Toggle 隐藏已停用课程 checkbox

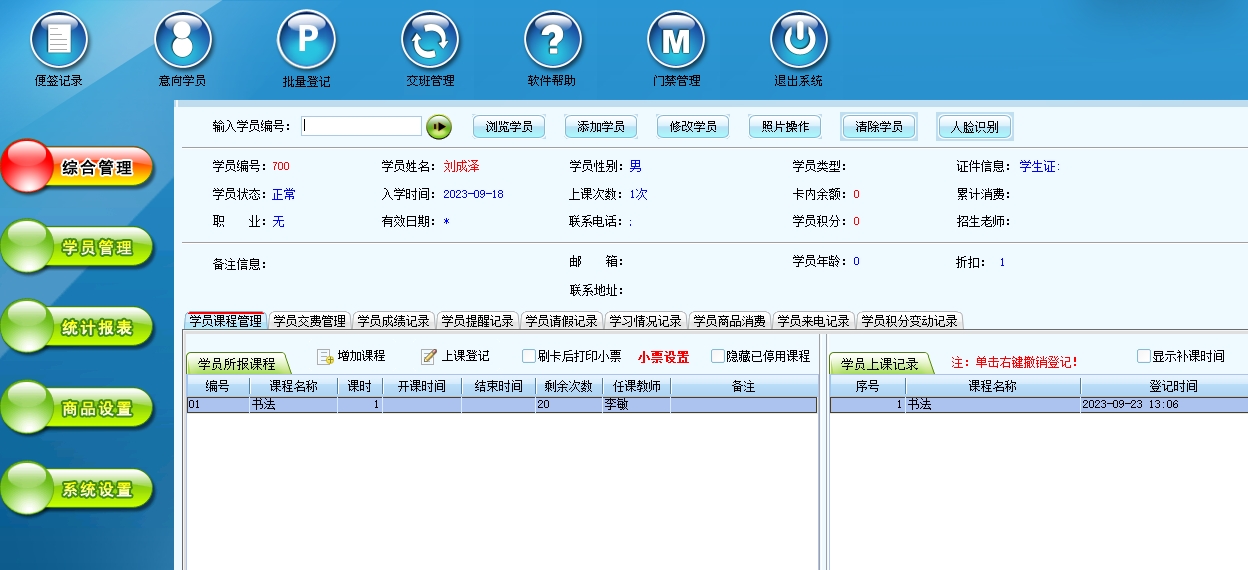pyautogui.click(x=718, y=356)
